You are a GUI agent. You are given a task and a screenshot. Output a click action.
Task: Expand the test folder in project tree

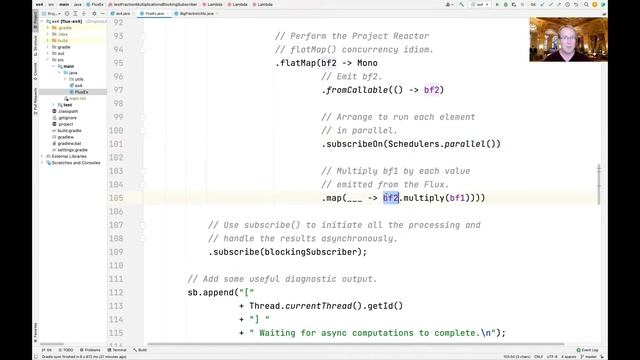coord(53,104)
